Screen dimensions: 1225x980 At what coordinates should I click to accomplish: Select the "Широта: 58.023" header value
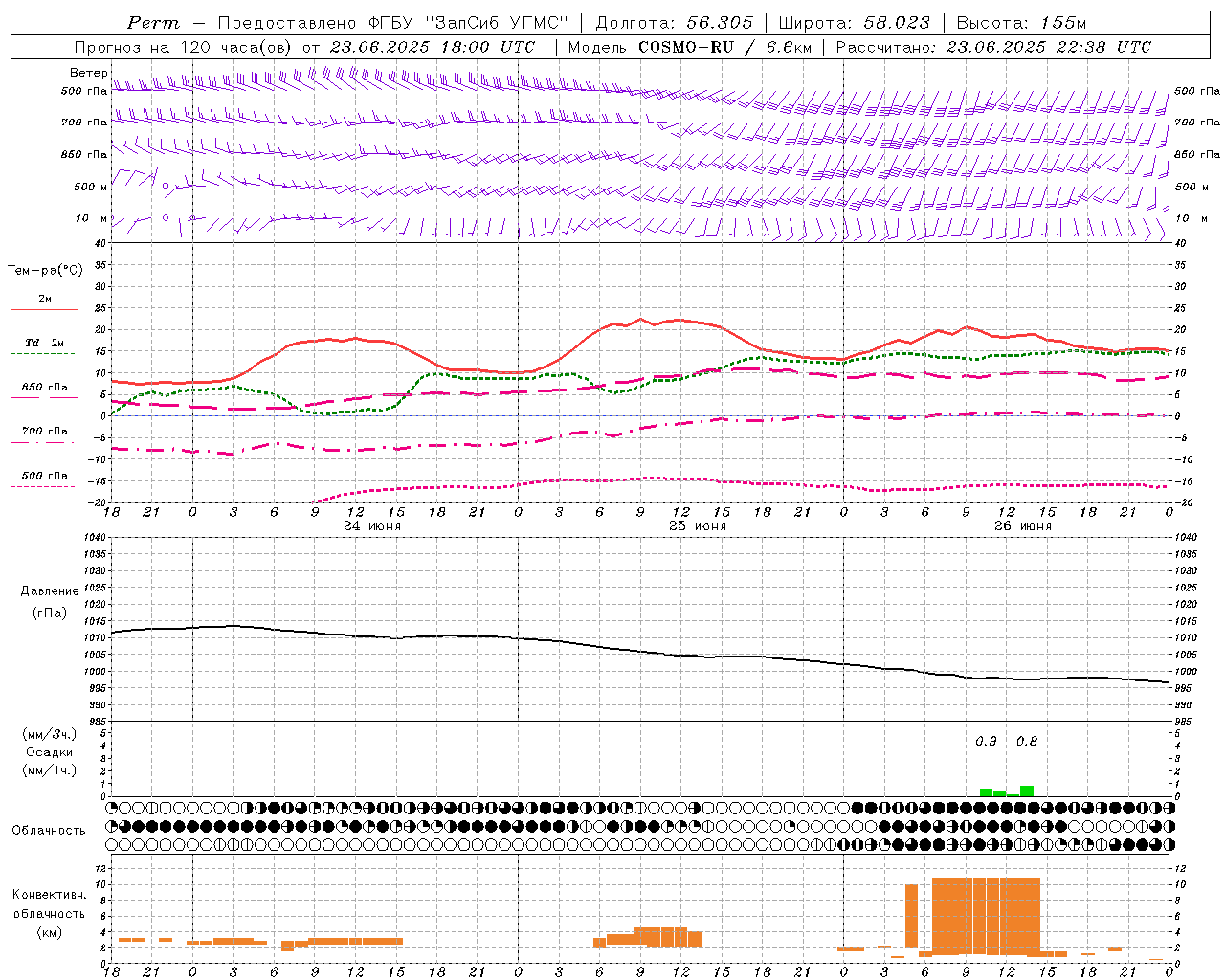pos(854,23)
